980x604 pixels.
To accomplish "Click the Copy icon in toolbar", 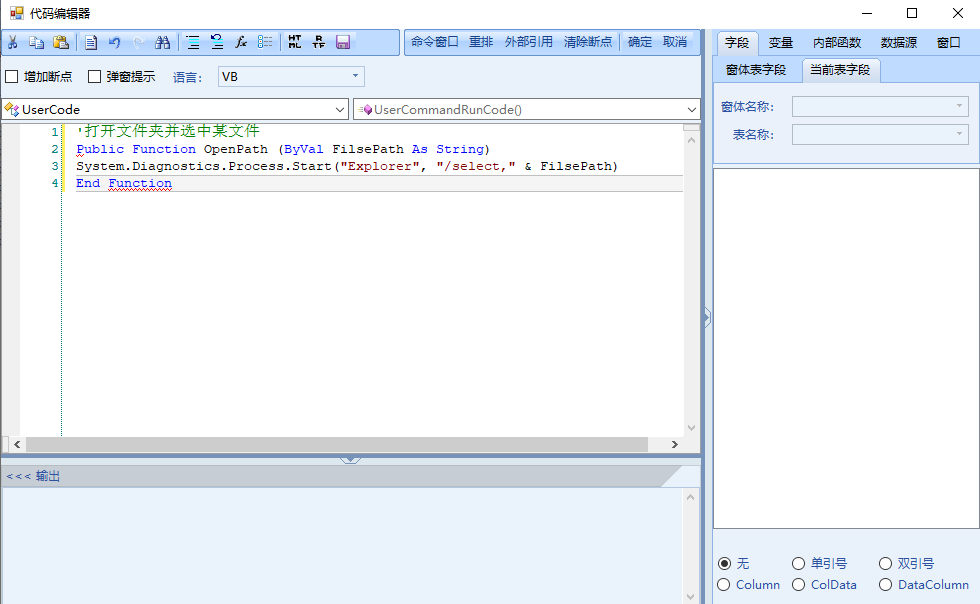I will [37, 43].
